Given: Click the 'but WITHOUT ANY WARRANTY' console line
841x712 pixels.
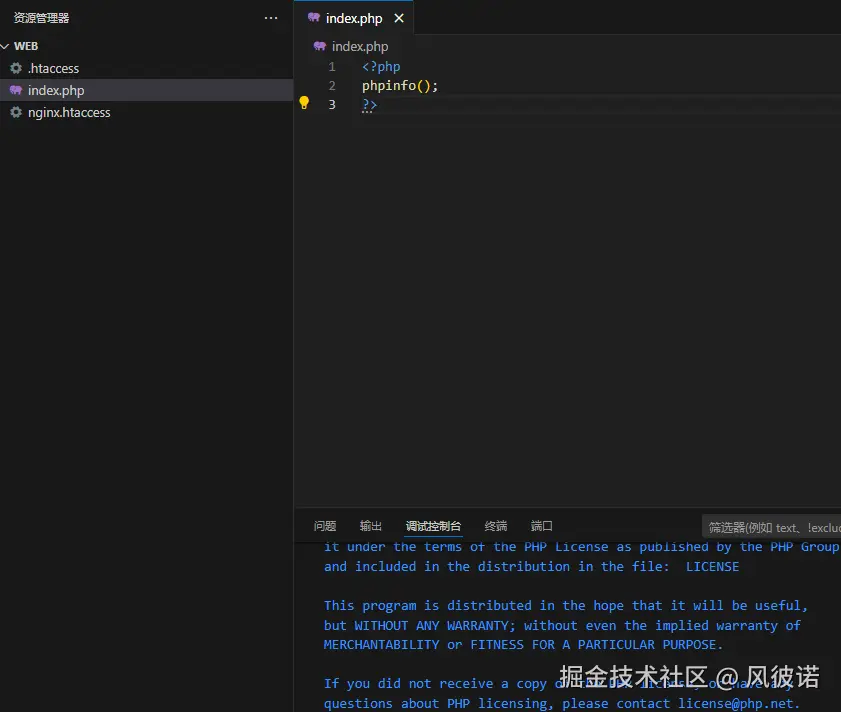Looking at the screenshot, I should pos(562,625).
